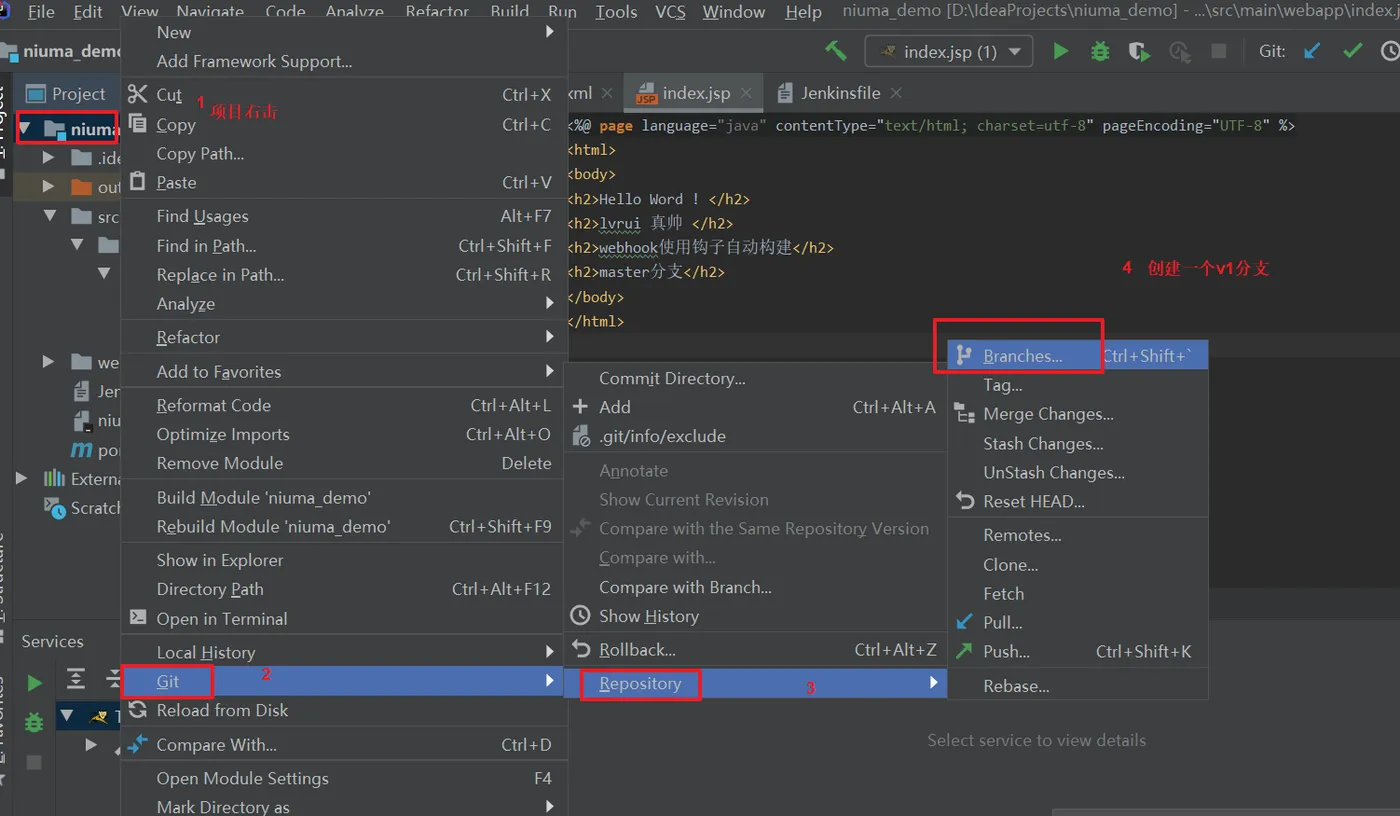Start debugging with the top toolbar bug icon
The width and height of the screenshot is (1400, 816).
[1100, 51]
